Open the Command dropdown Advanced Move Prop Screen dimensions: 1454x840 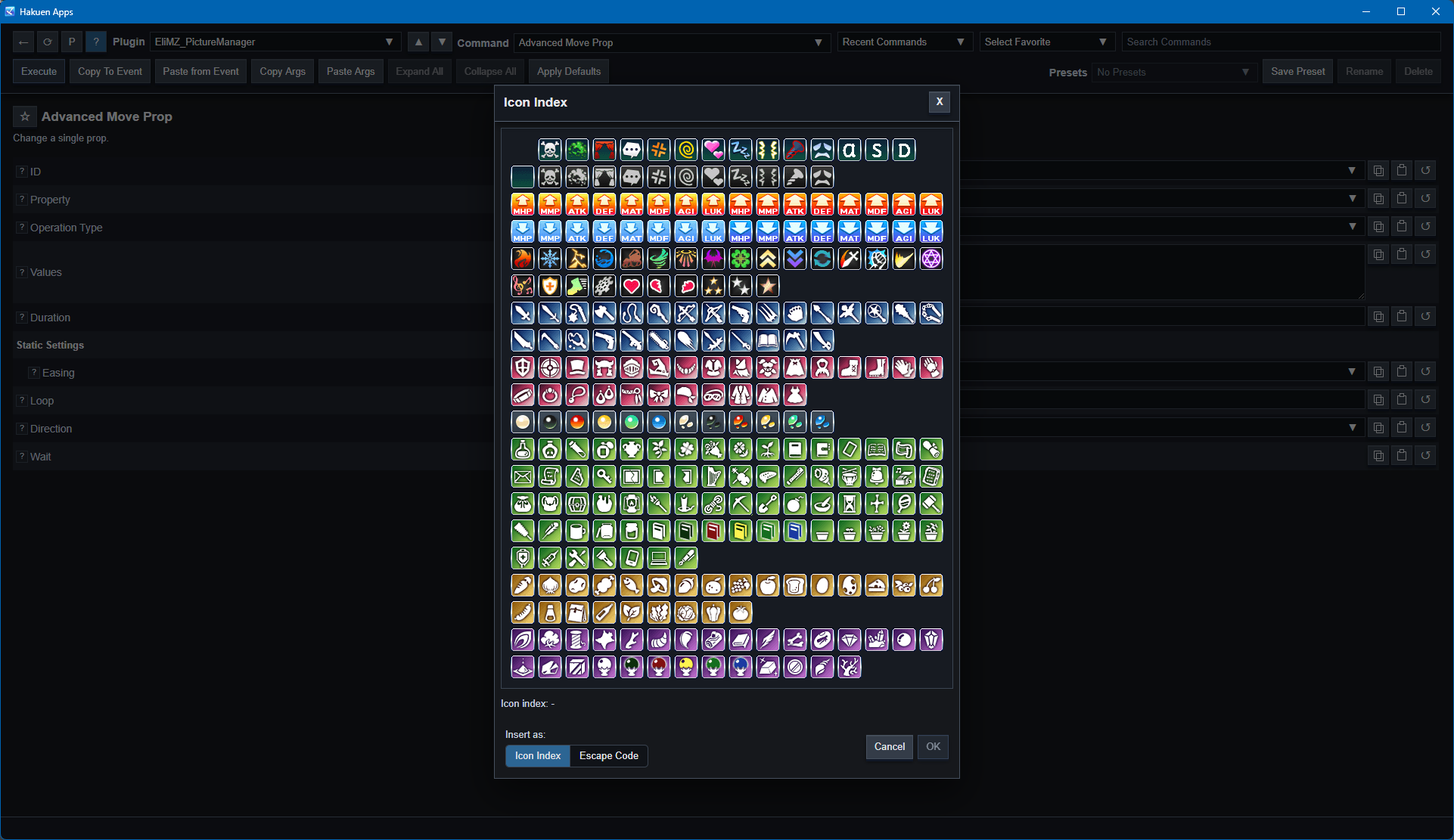point(673,42)
